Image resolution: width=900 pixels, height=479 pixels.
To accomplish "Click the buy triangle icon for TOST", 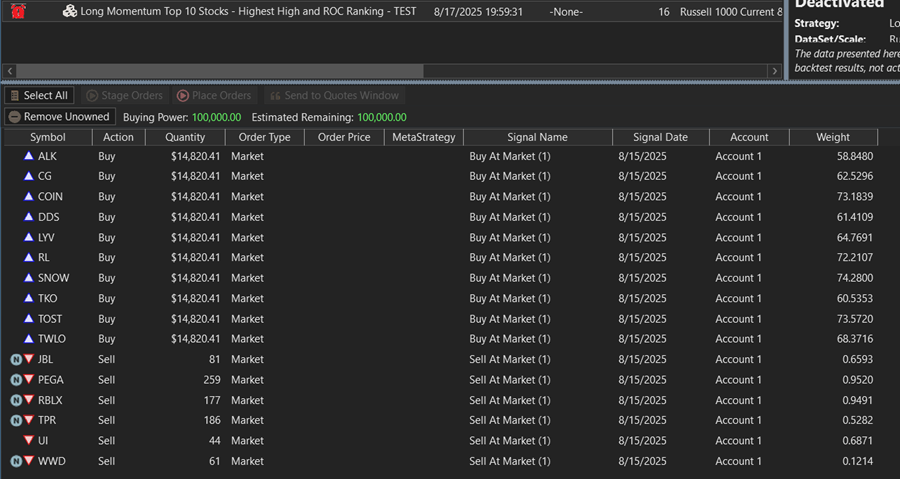I will 29,318.
